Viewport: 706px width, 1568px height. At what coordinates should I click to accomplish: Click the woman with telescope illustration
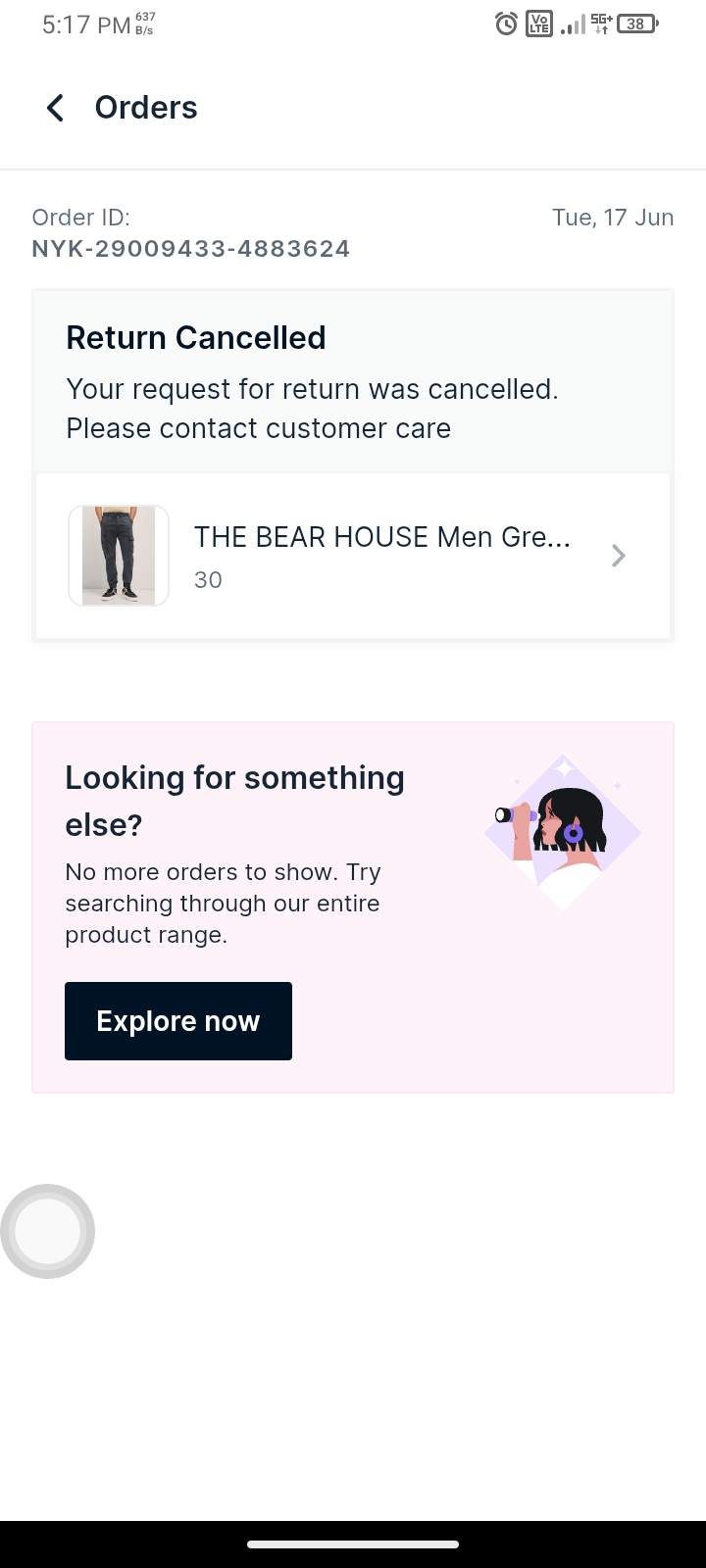coord(562,832)
